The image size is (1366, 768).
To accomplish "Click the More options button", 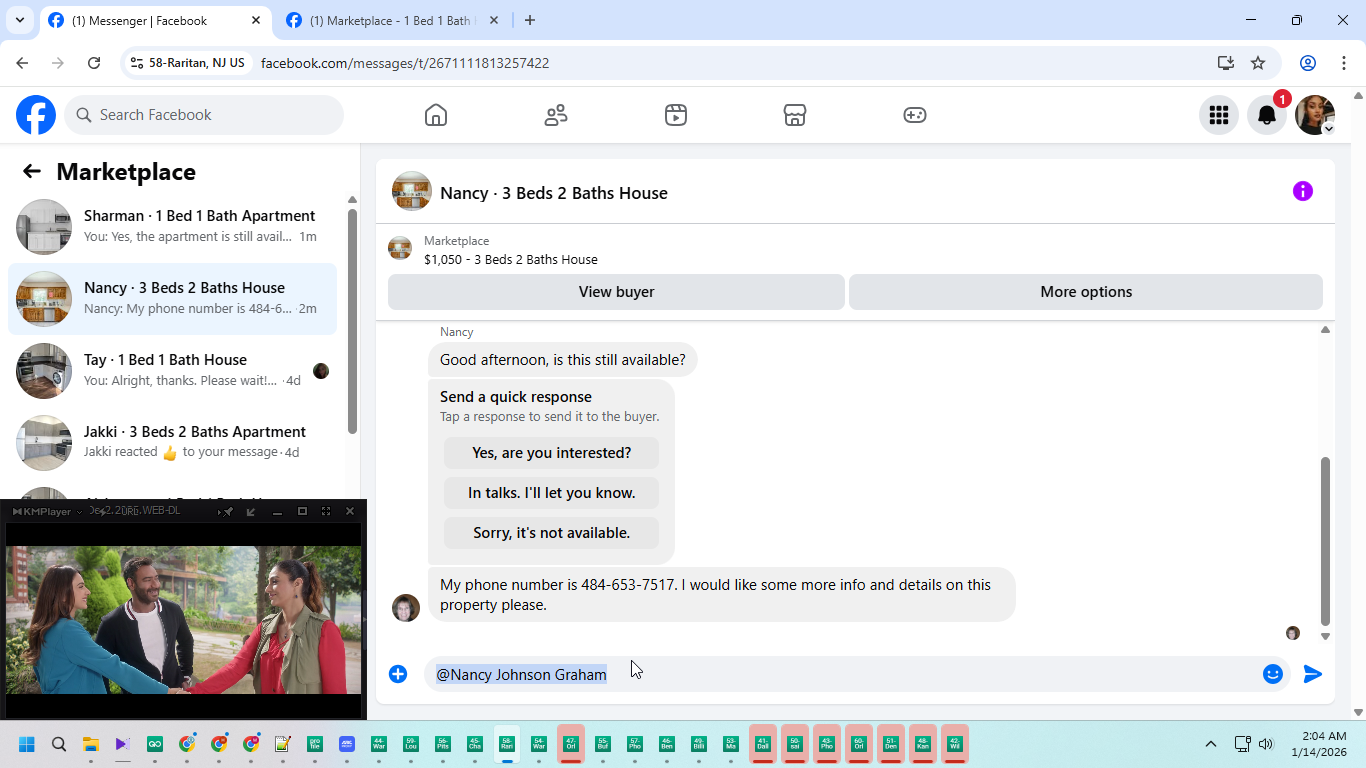I will (1086, 292).
